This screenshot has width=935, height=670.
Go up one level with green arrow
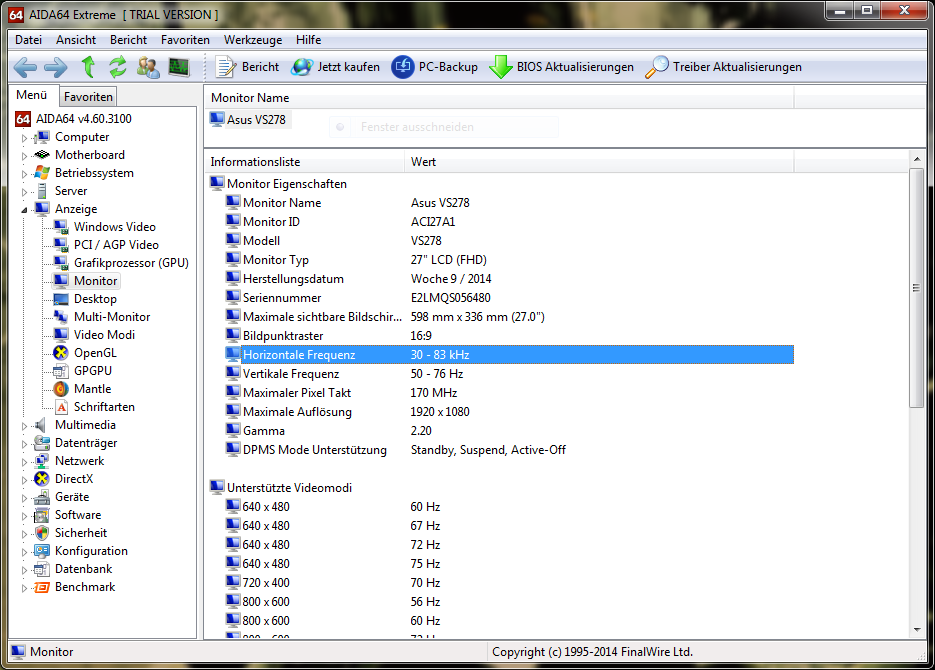(x=88, y=67)
